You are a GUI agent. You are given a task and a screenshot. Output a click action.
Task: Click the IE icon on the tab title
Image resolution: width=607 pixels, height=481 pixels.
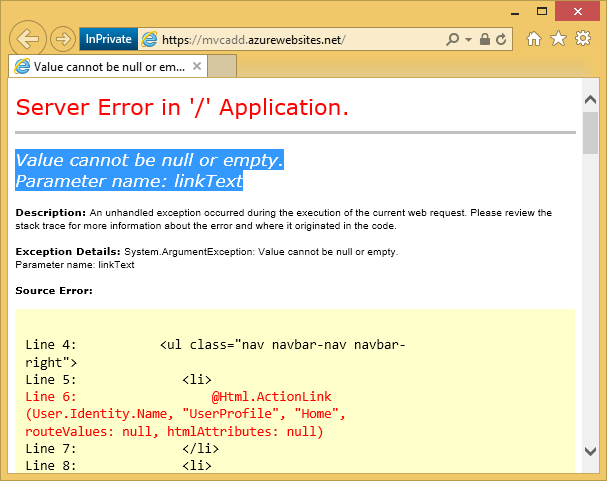pos(22,67)
